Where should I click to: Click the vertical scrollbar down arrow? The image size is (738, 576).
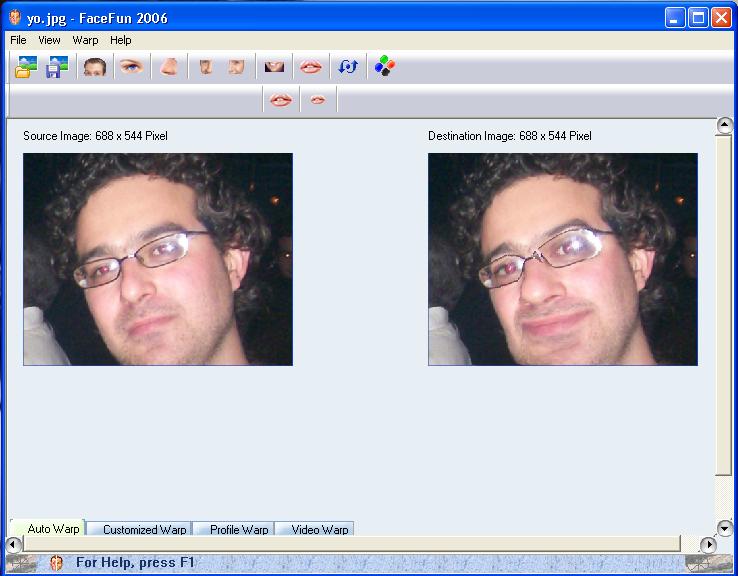tap(724, 528)
